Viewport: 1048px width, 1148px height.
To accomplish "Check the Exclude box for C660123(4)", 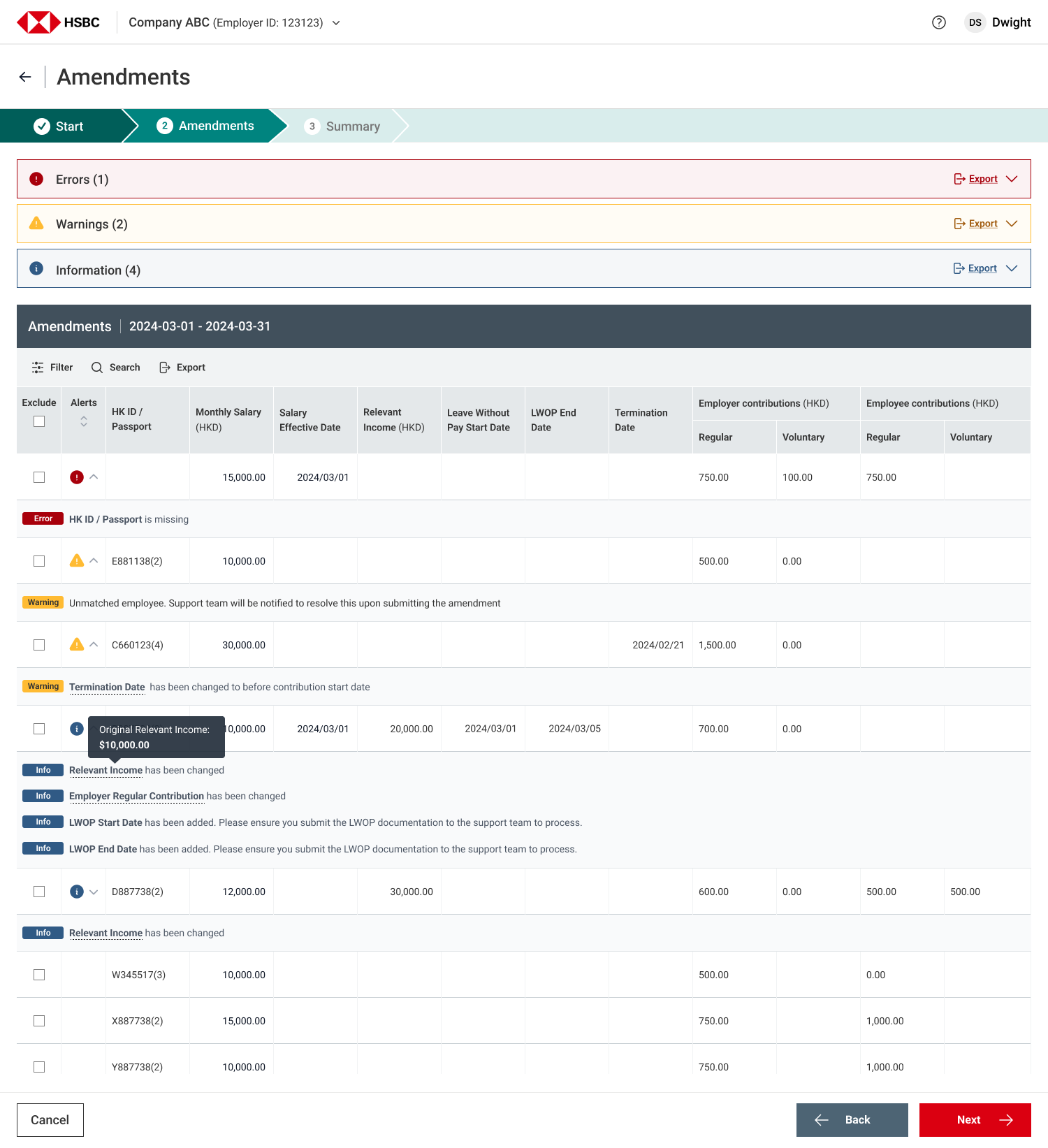I will point(39,645).
